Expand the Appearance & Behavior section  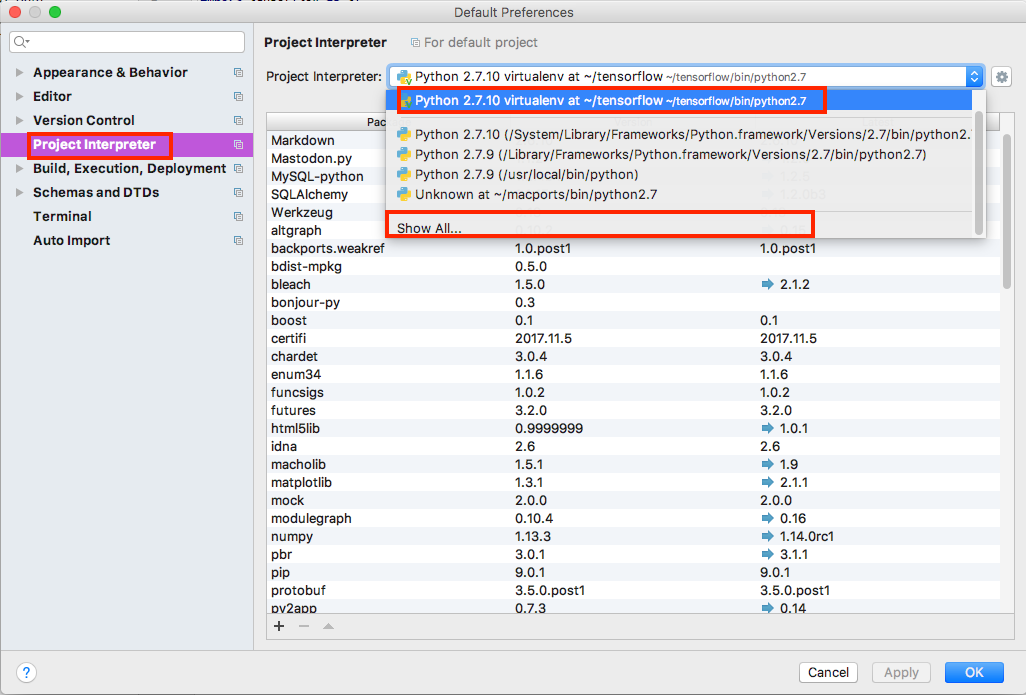pyautogui.click(x=20, y=73)
